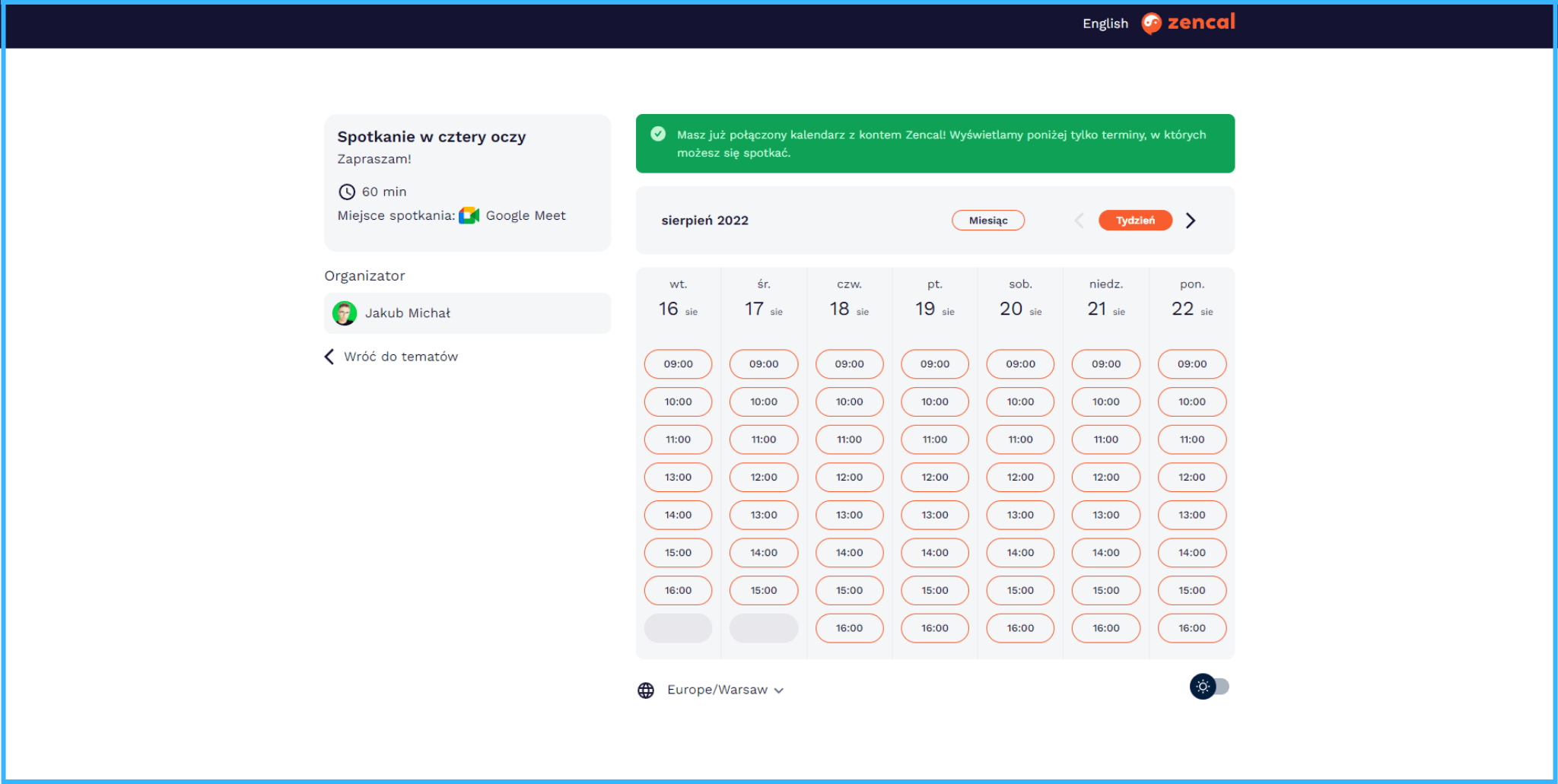1558x784 pixels.
Task: Switch to the Miesiąc view
Action: [987, 221]
